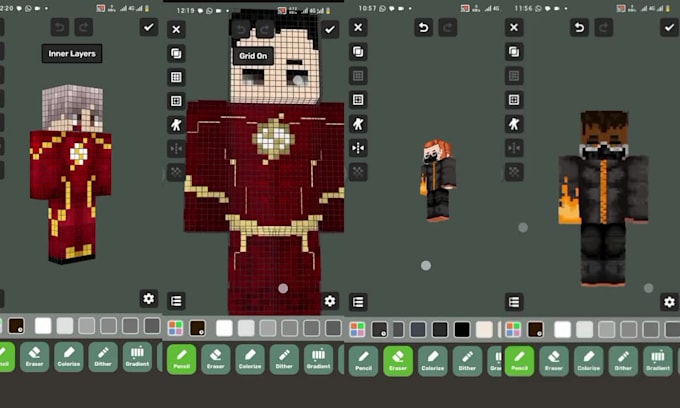Select Eraser tool in the 12:19 screen
The image size is (680, 408).
pos(216,359)
